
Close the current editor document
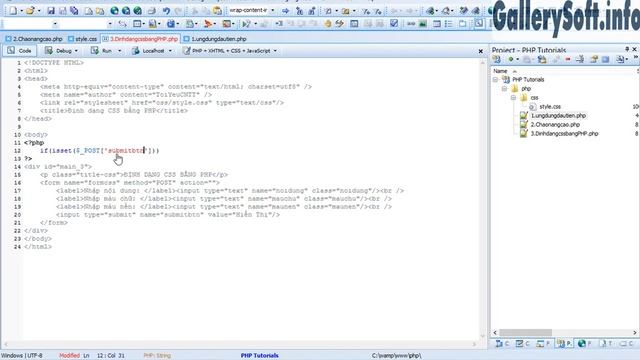point(480,51)
